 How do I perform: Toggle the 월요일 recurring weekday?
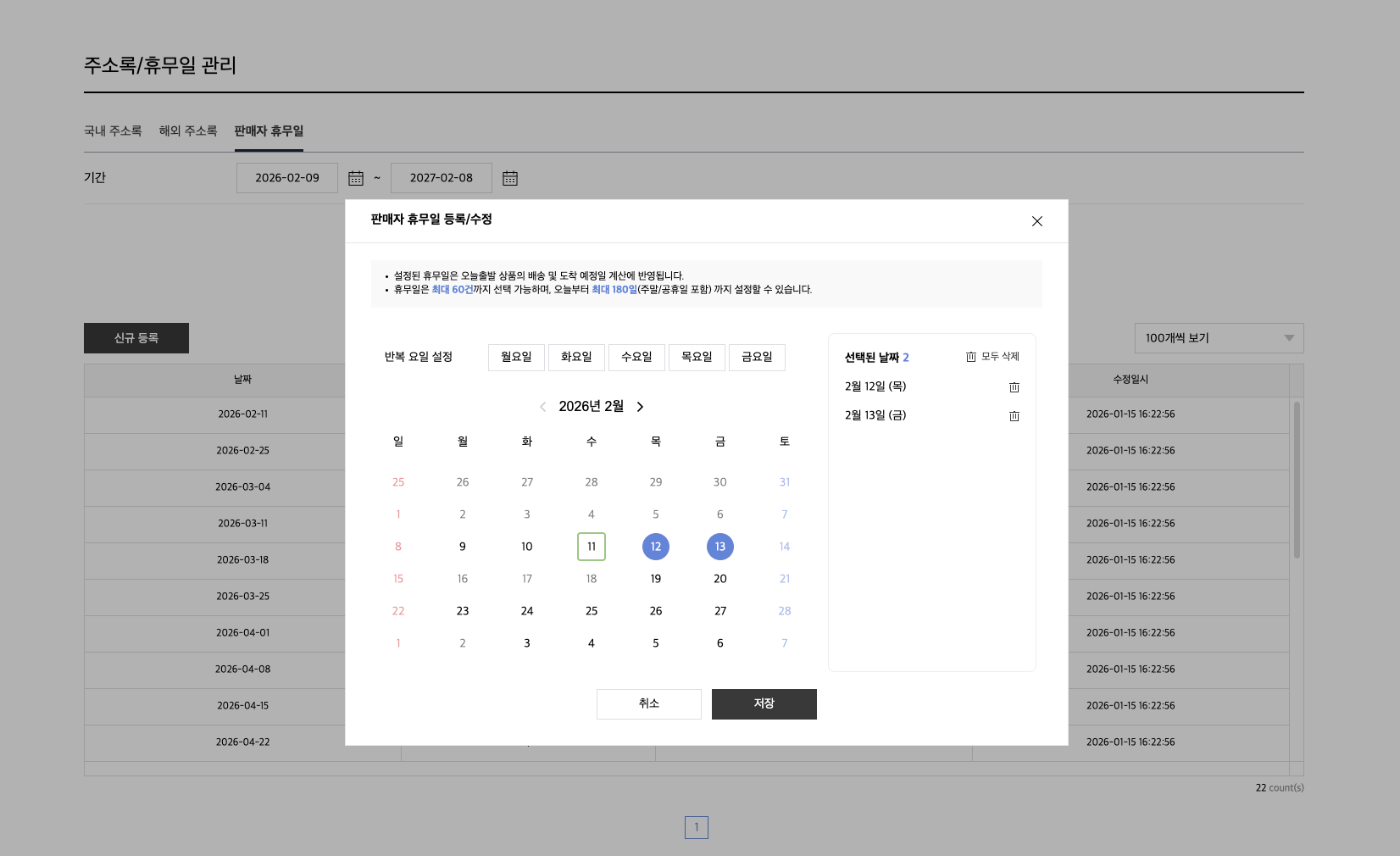pos(516,358)
